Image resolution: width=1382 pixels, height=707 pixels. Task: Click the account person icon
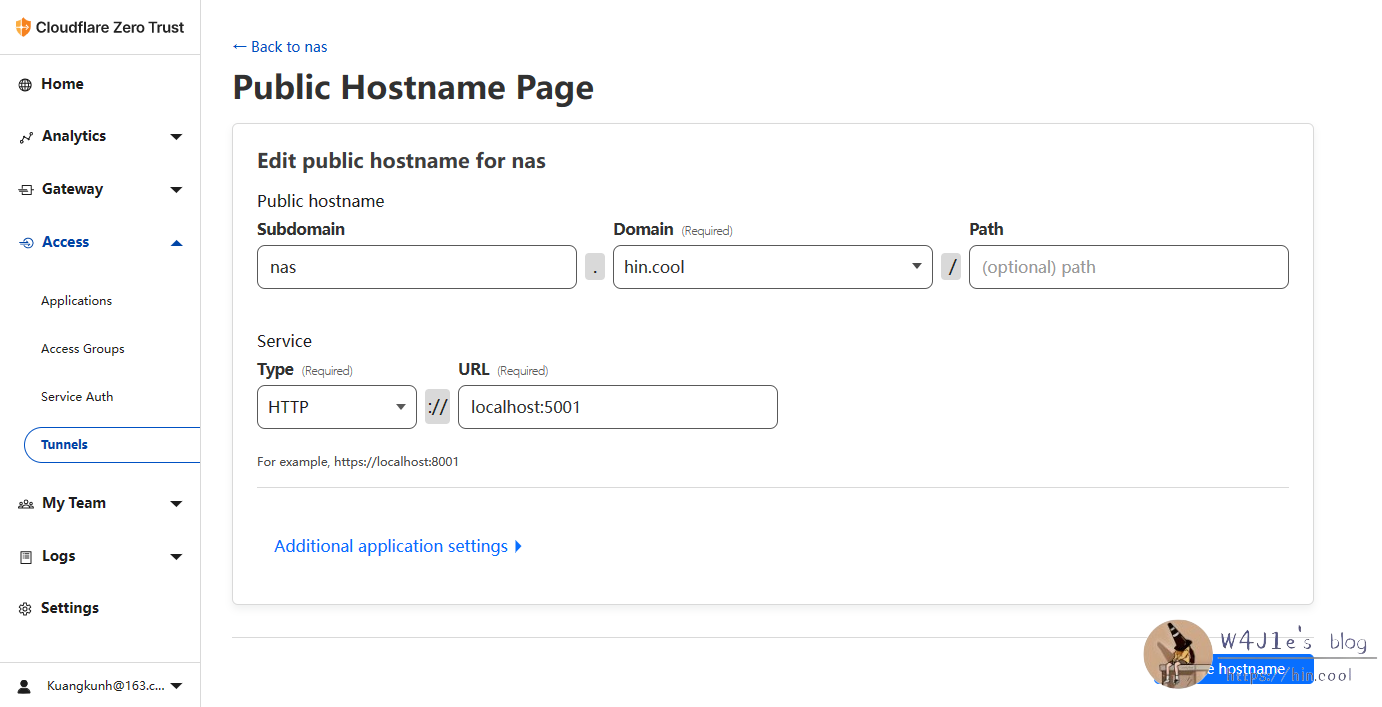[x=25, y=685]
